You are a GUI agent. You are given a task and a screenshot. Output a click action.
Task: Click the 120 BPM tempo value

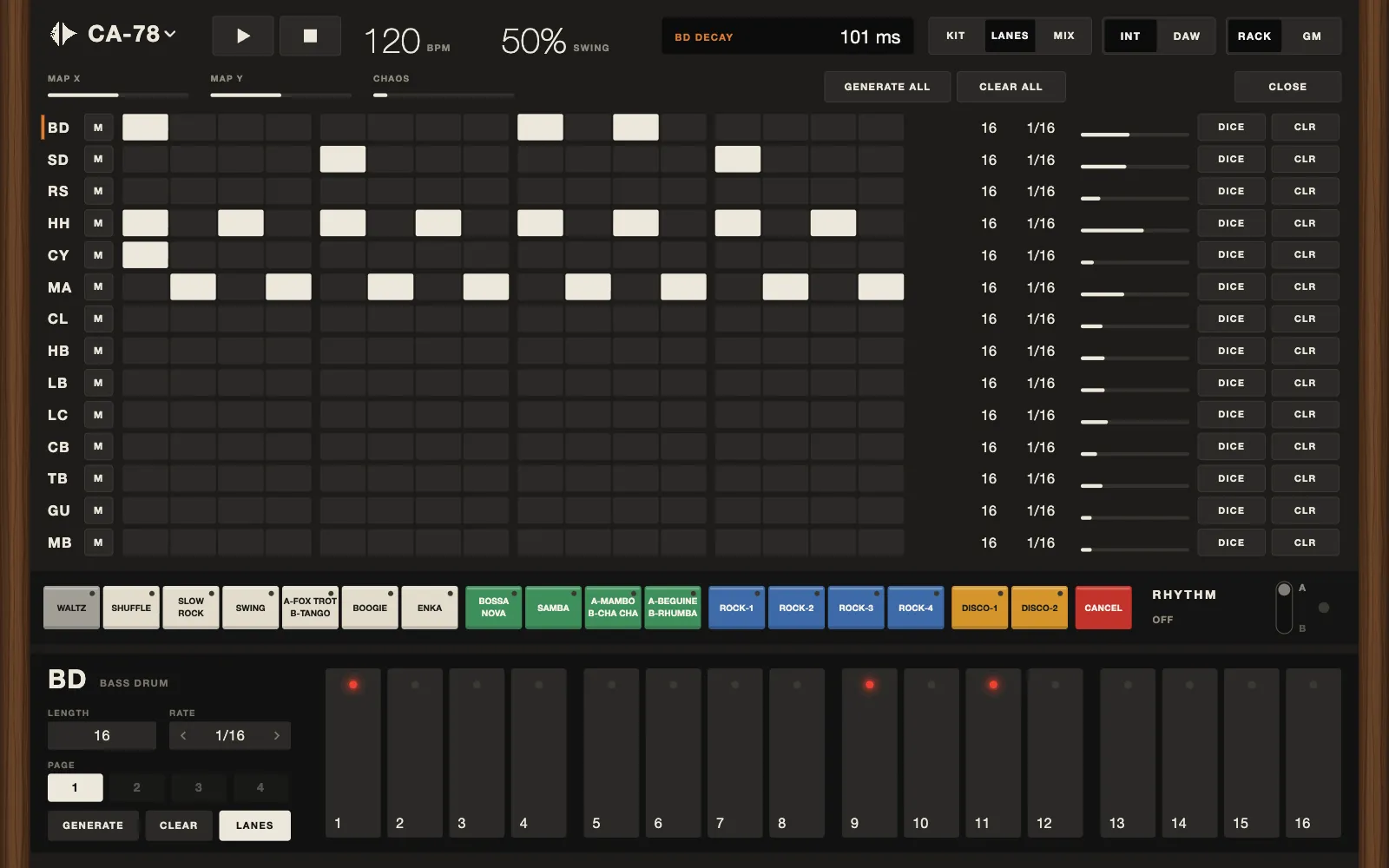392,41
